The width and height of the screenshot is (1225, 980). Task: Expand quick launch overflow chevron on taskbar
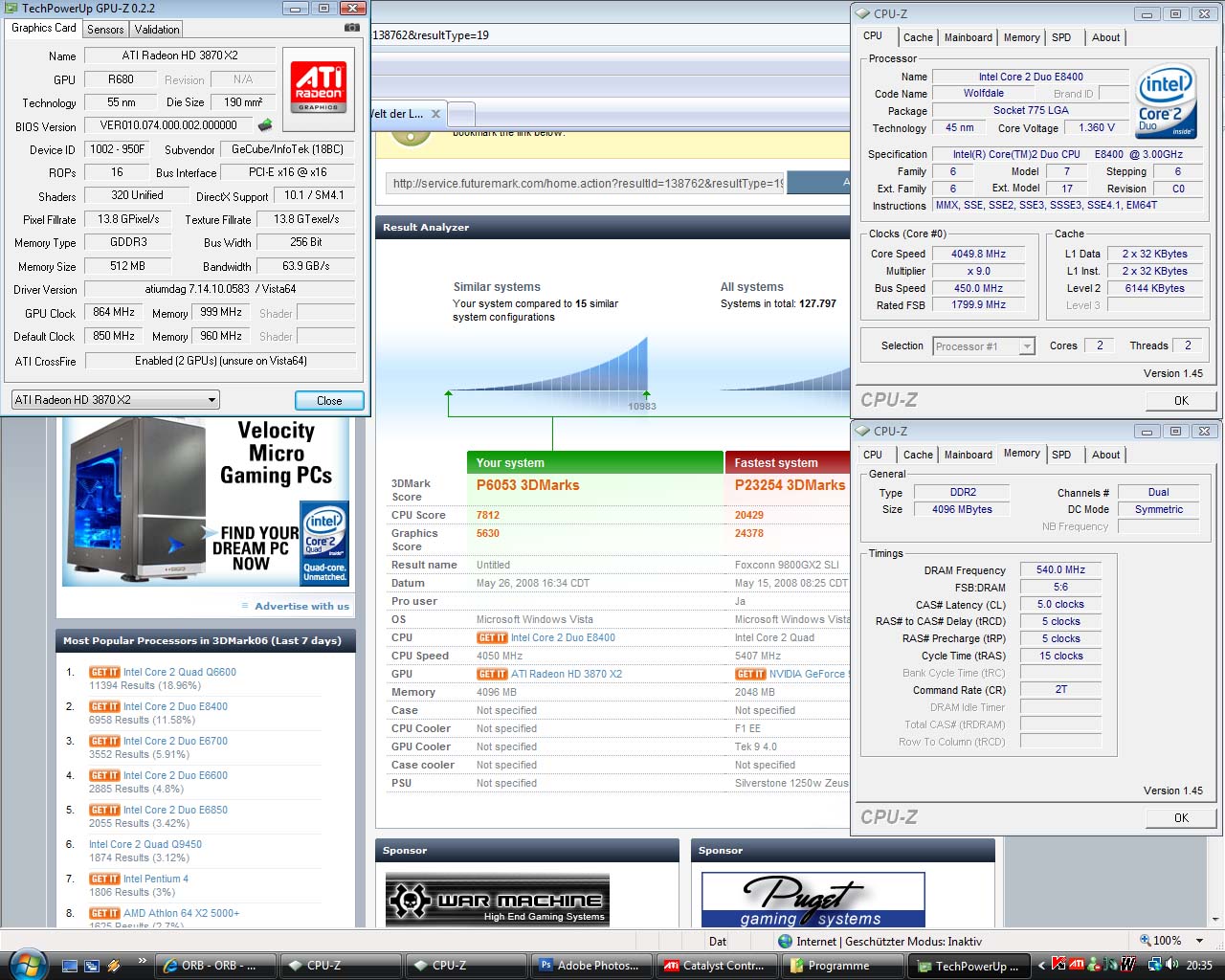click(x=143, y=961)
